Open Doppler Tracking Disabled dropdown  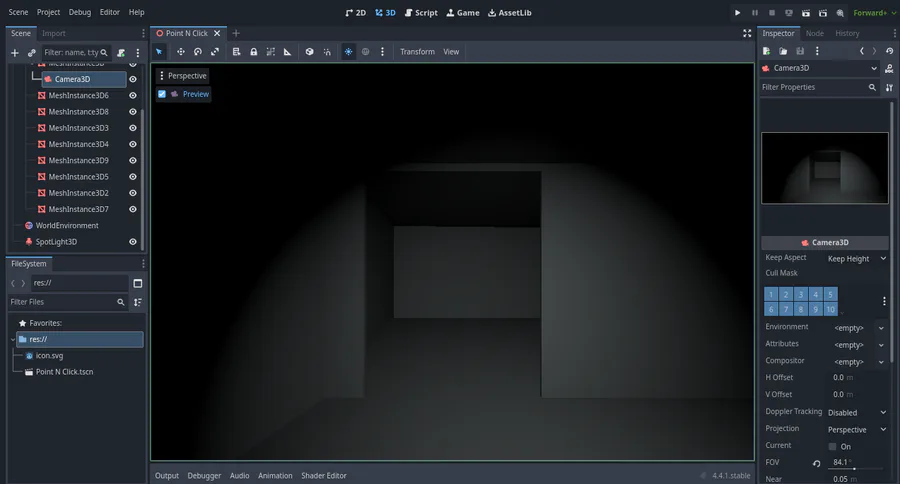point(857,413)
